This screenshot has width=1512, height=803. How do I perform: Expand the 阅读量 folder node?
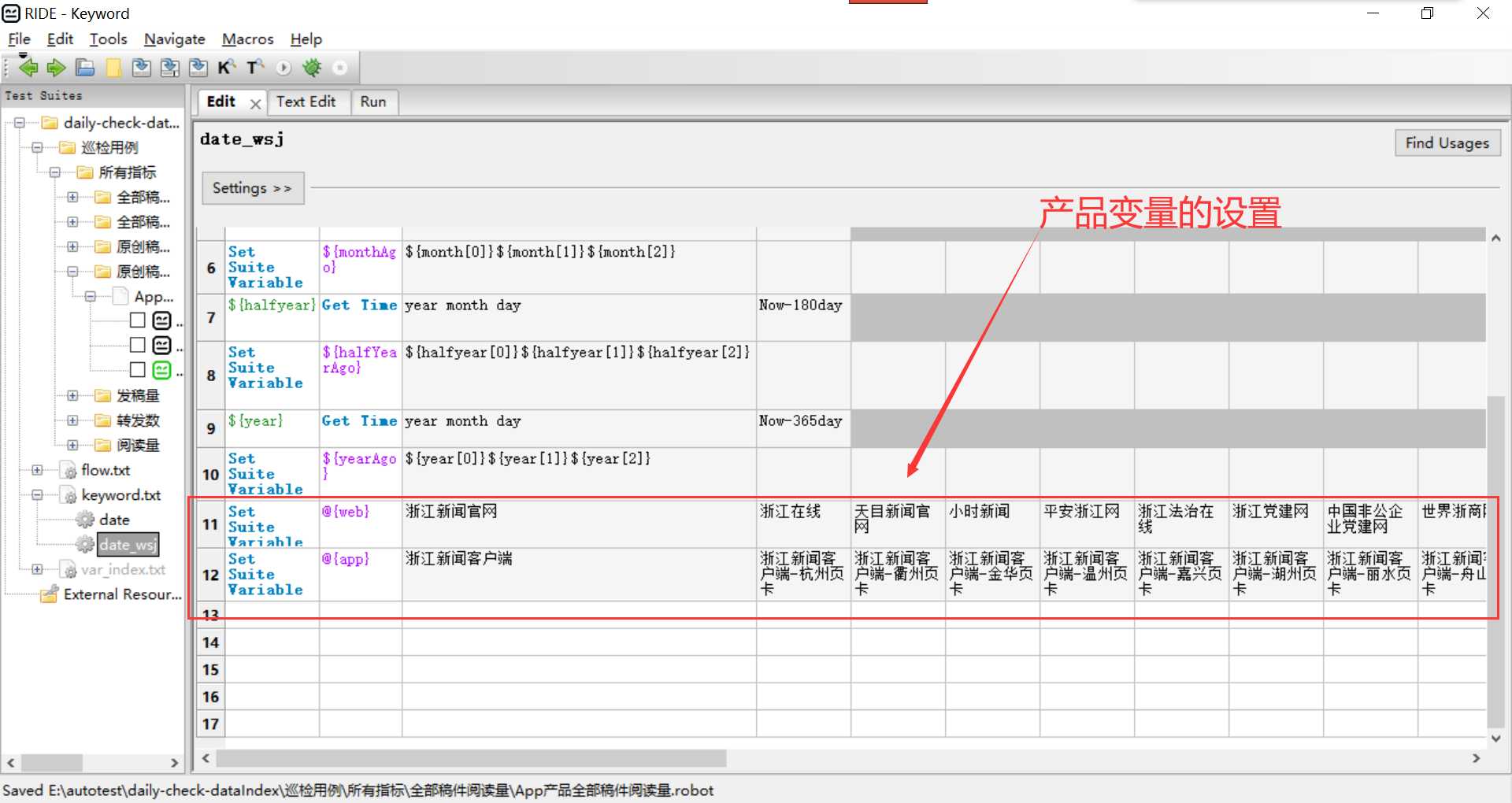[72, 446]
